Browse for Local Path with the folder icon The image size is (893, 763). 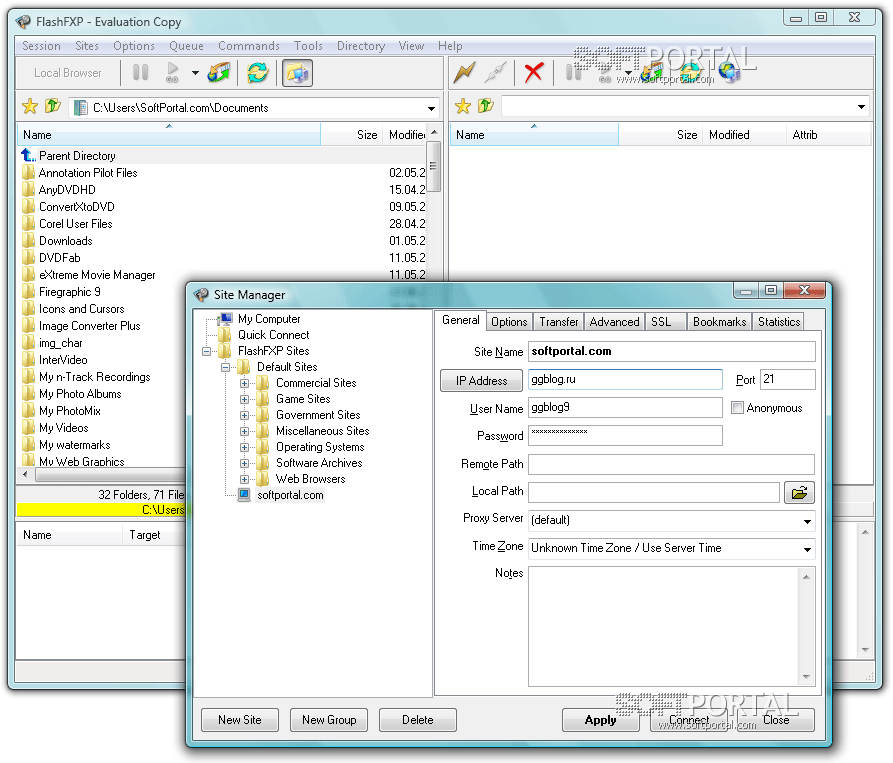(x=799, y=493)
